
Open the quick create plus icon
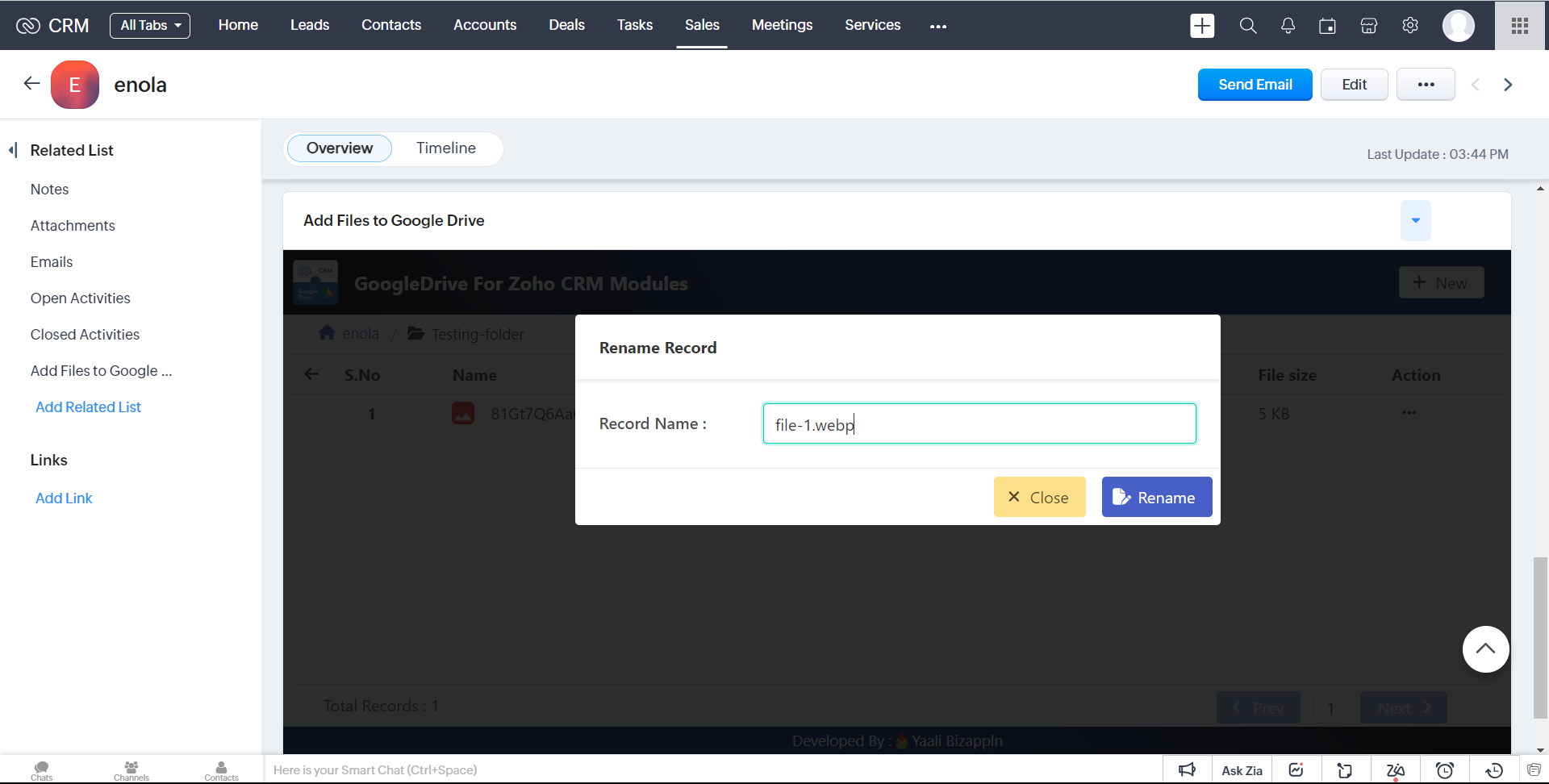(x=1202, y=26)
